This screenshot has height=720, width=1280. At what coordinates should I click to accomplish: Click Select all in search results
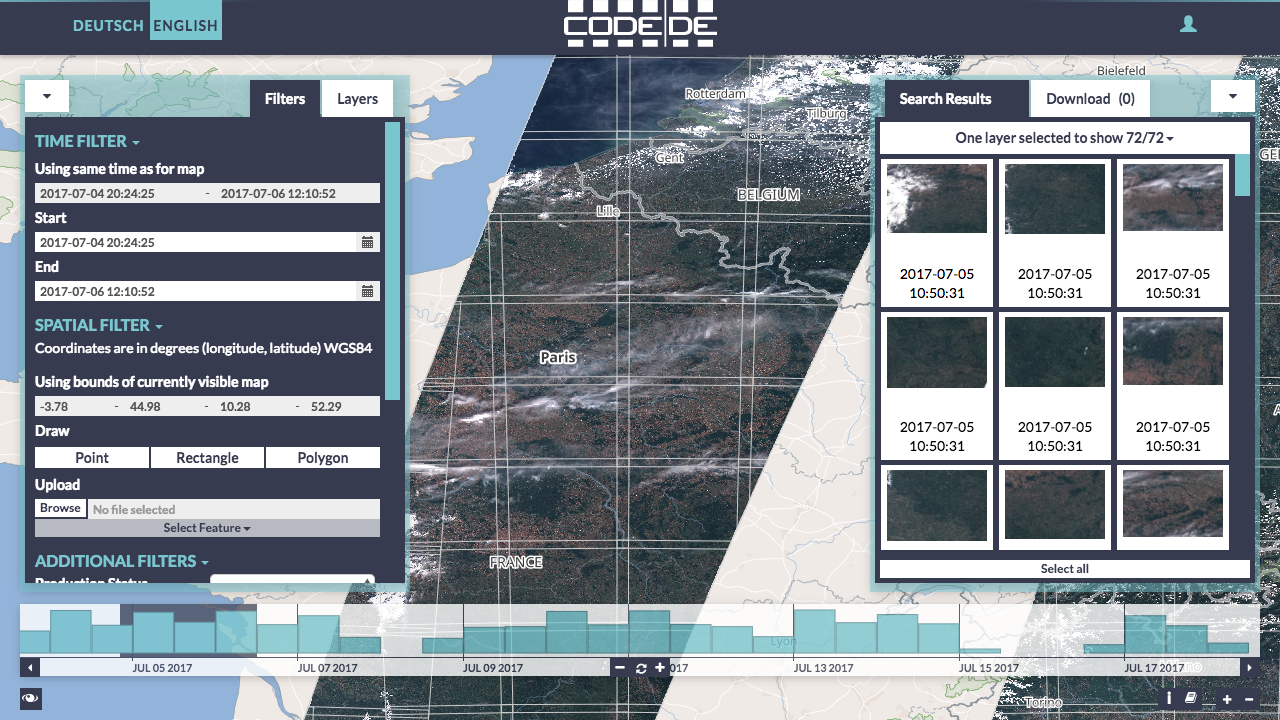pyautogui.click(x=1064, y=569)
